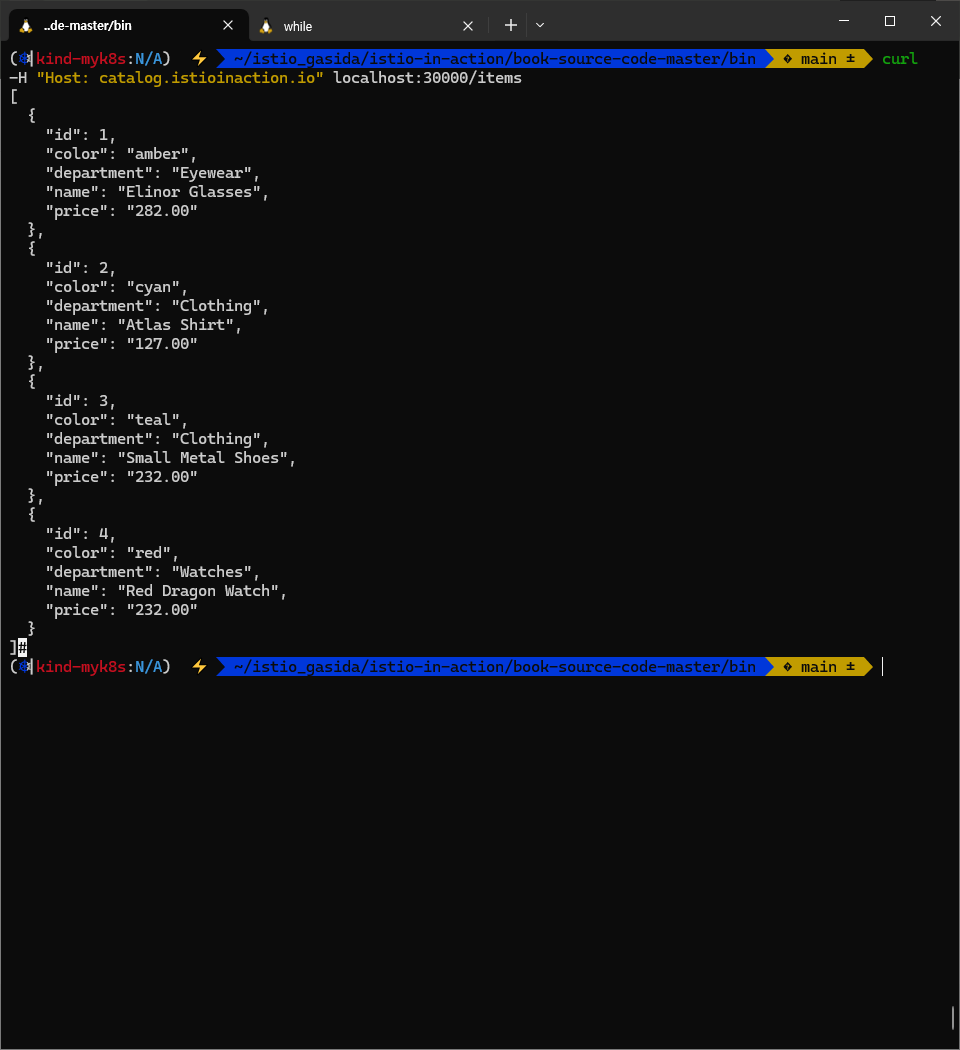Switch to the while tab
Image resolution: width=960 pixels, height=1050 pixels.
[368, 26]
